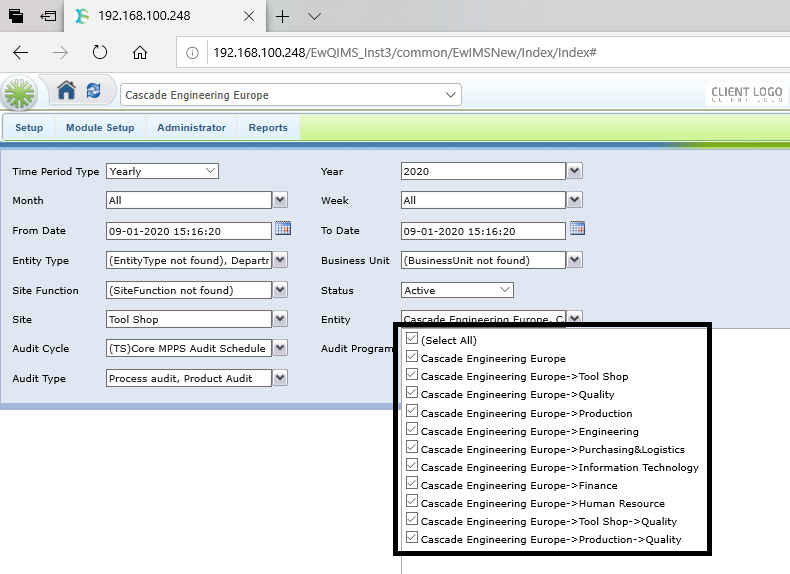Screen dimensions: 790x574
Task: Uncheck Cascade Engineering Europe->Engineering
Action: [412, 429]
